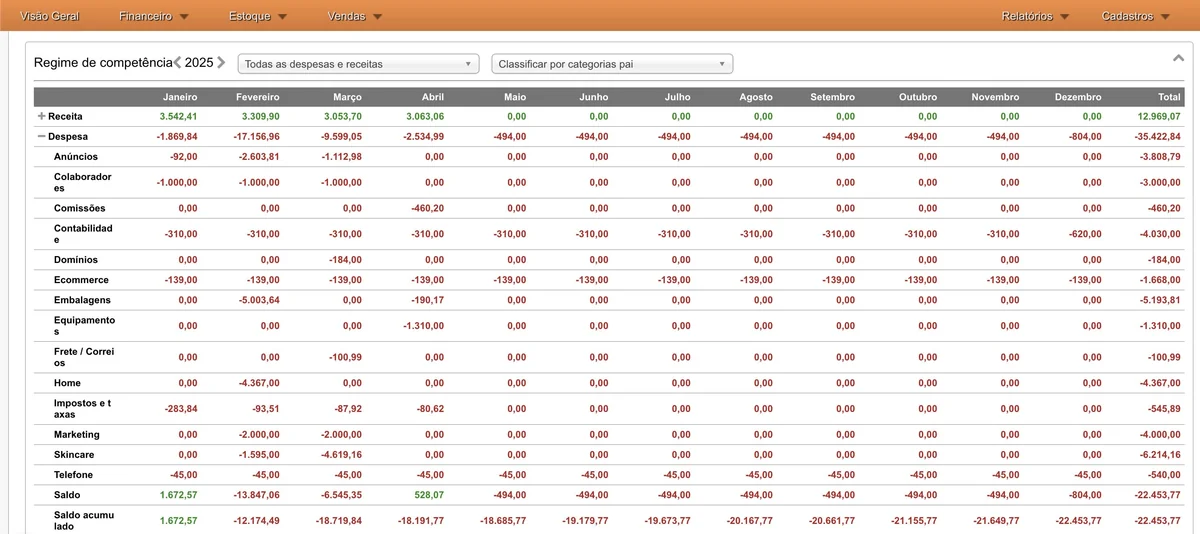Select the Comissões category label
Viewport: 1200px width, 534px height.
[x=79, y=208]
